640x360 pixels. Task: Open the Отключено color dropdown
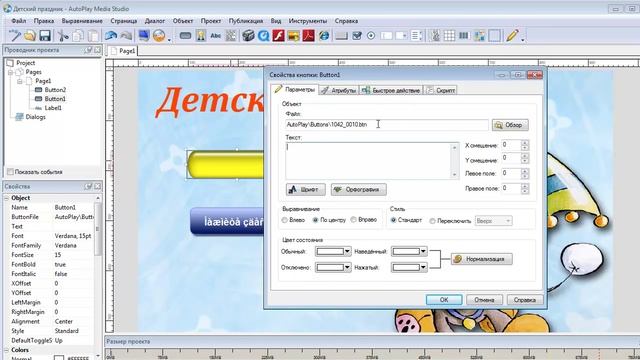tap(347, 267)
